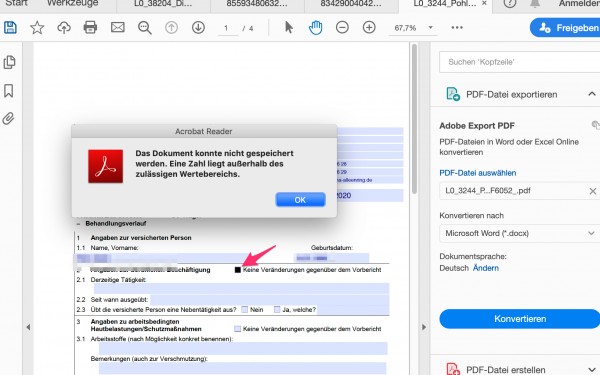Click the 'Ändern' language link
Viewport: 600px width, 375px height.
click(486, 268)
